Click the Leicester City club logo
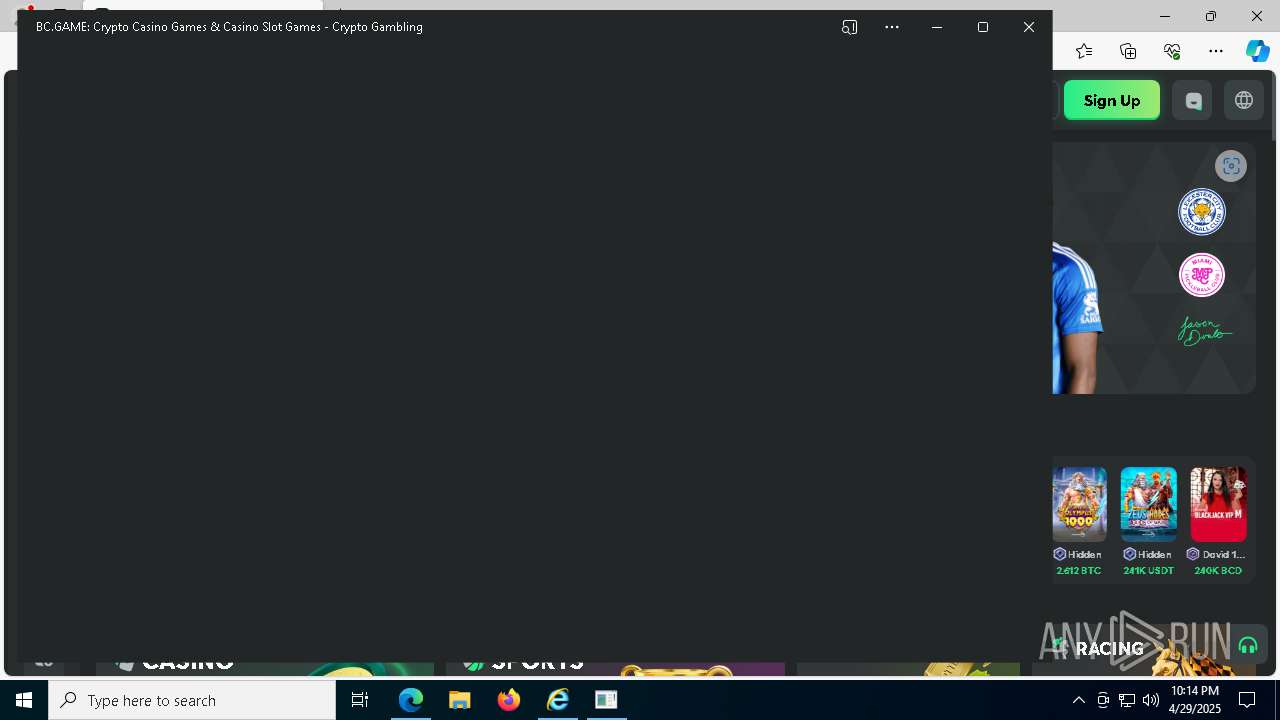Screen dimensions: 1280x720 click(x=1202, y=212)
